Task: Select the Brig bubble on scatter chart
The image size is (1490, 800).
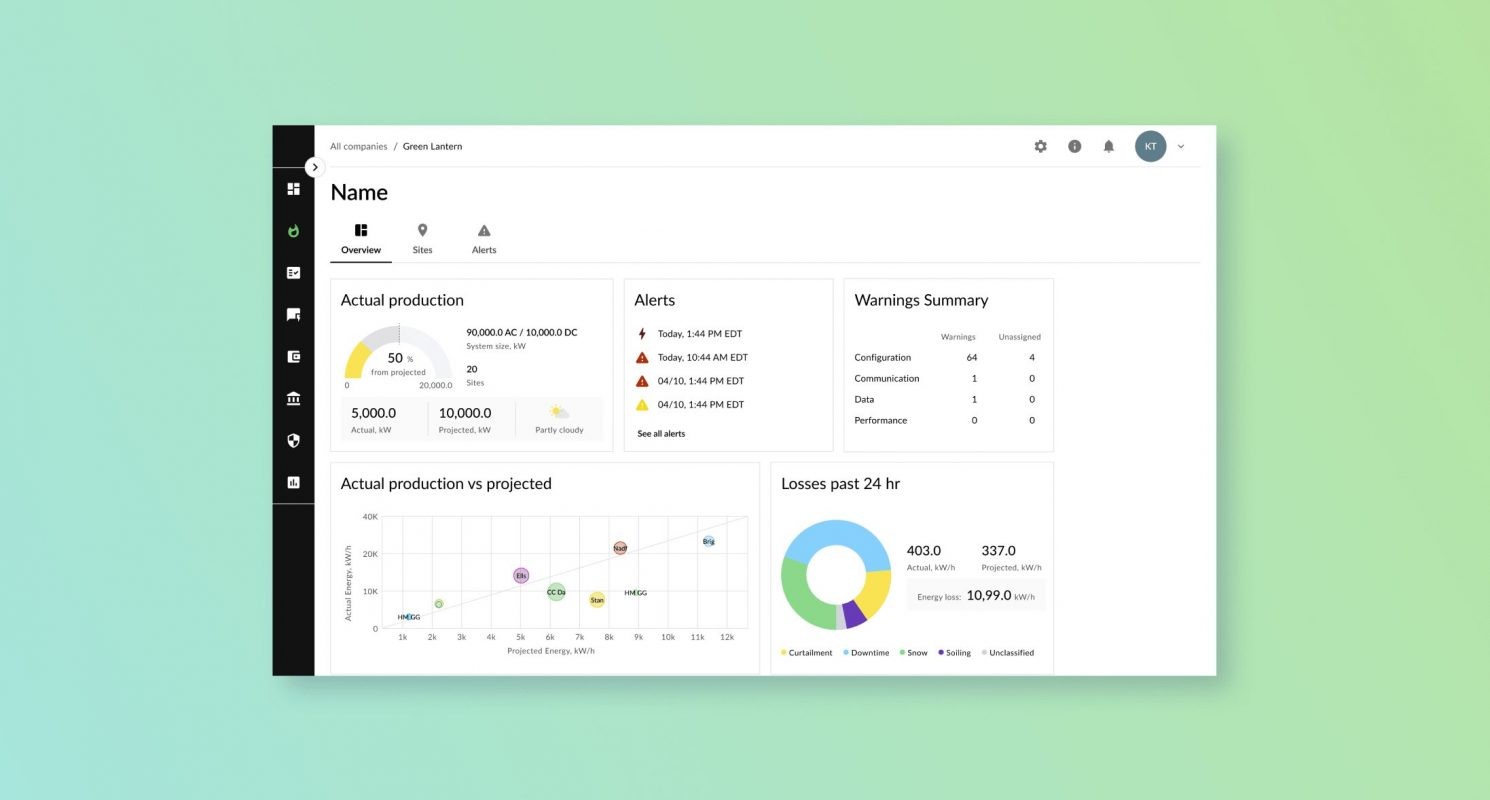Action: click(709, 541)
